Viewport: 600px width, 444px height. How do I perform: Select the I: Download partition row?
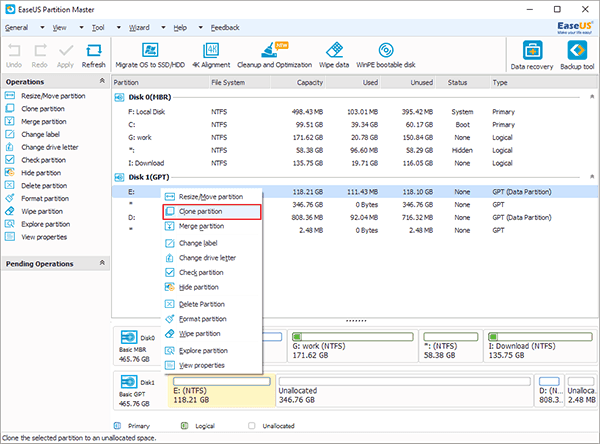354,163
